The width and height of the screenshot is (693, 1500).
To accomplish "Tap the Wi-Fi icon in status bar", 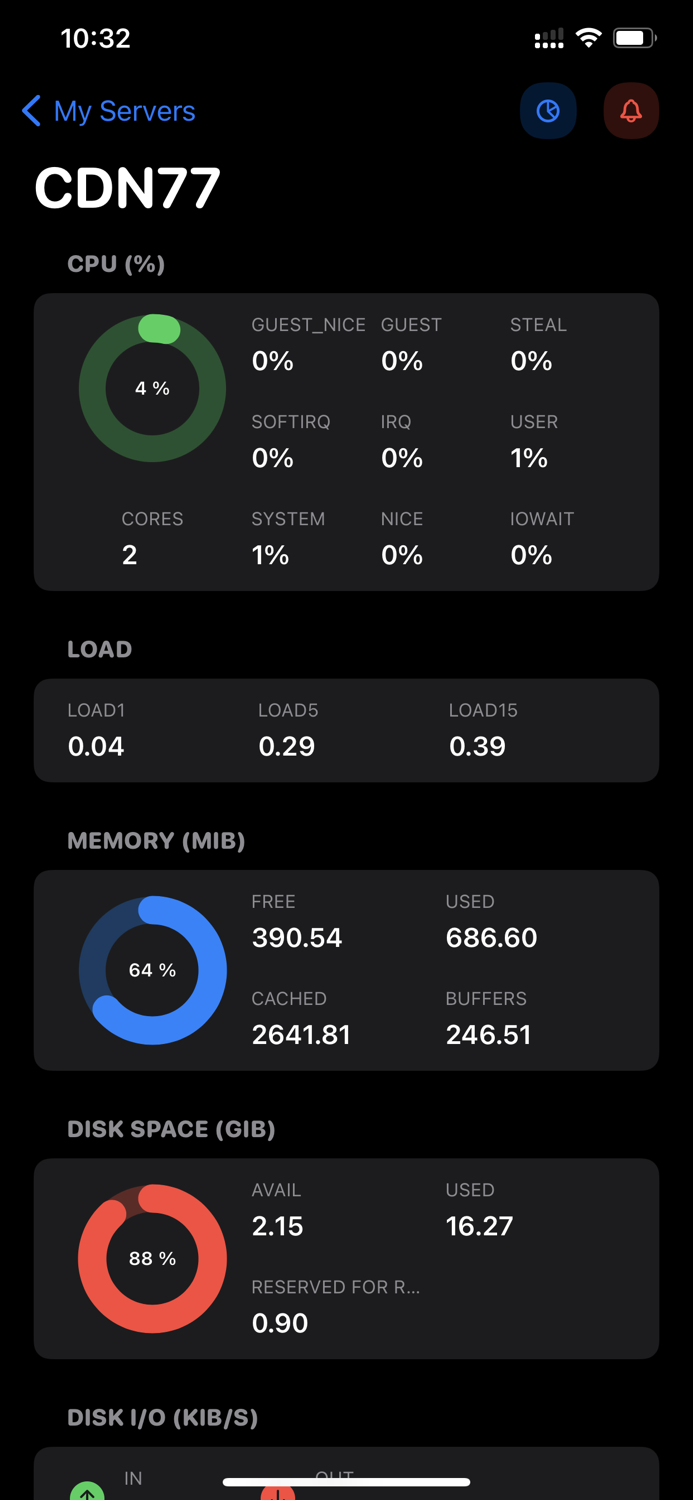I will [x=589, y=37].
